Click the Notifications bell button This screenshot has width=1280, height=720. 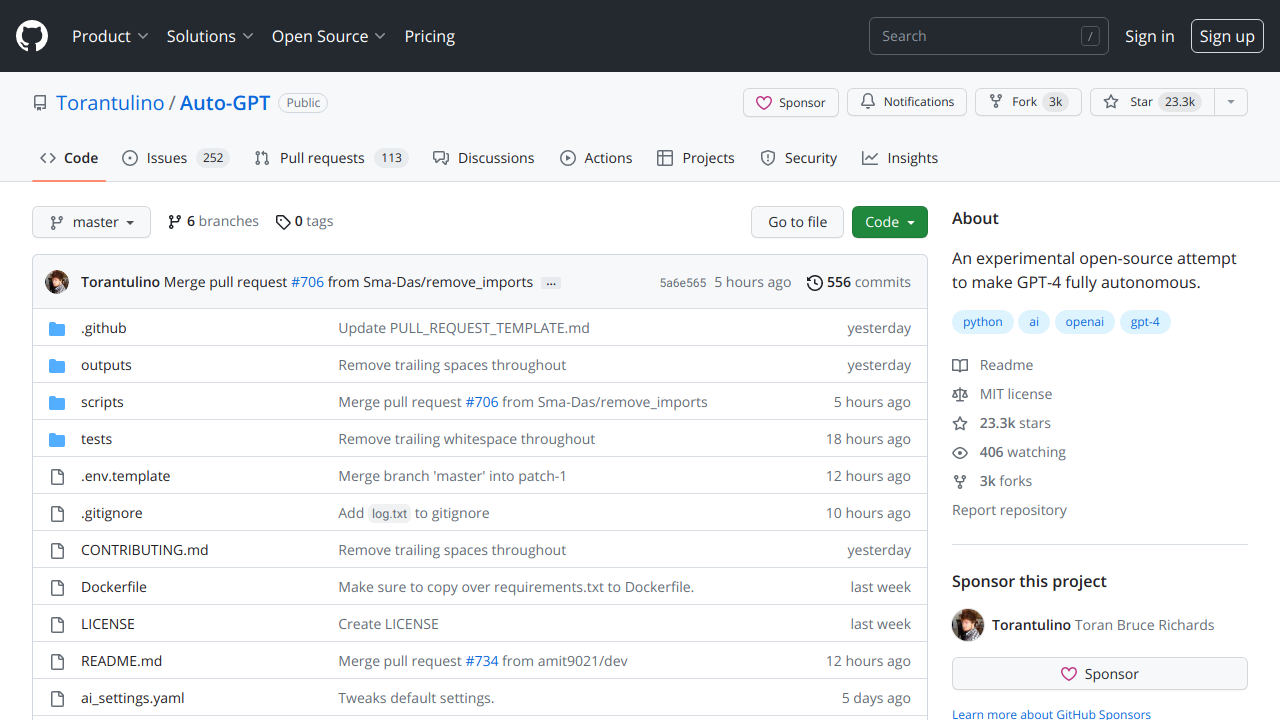(907, 102)
